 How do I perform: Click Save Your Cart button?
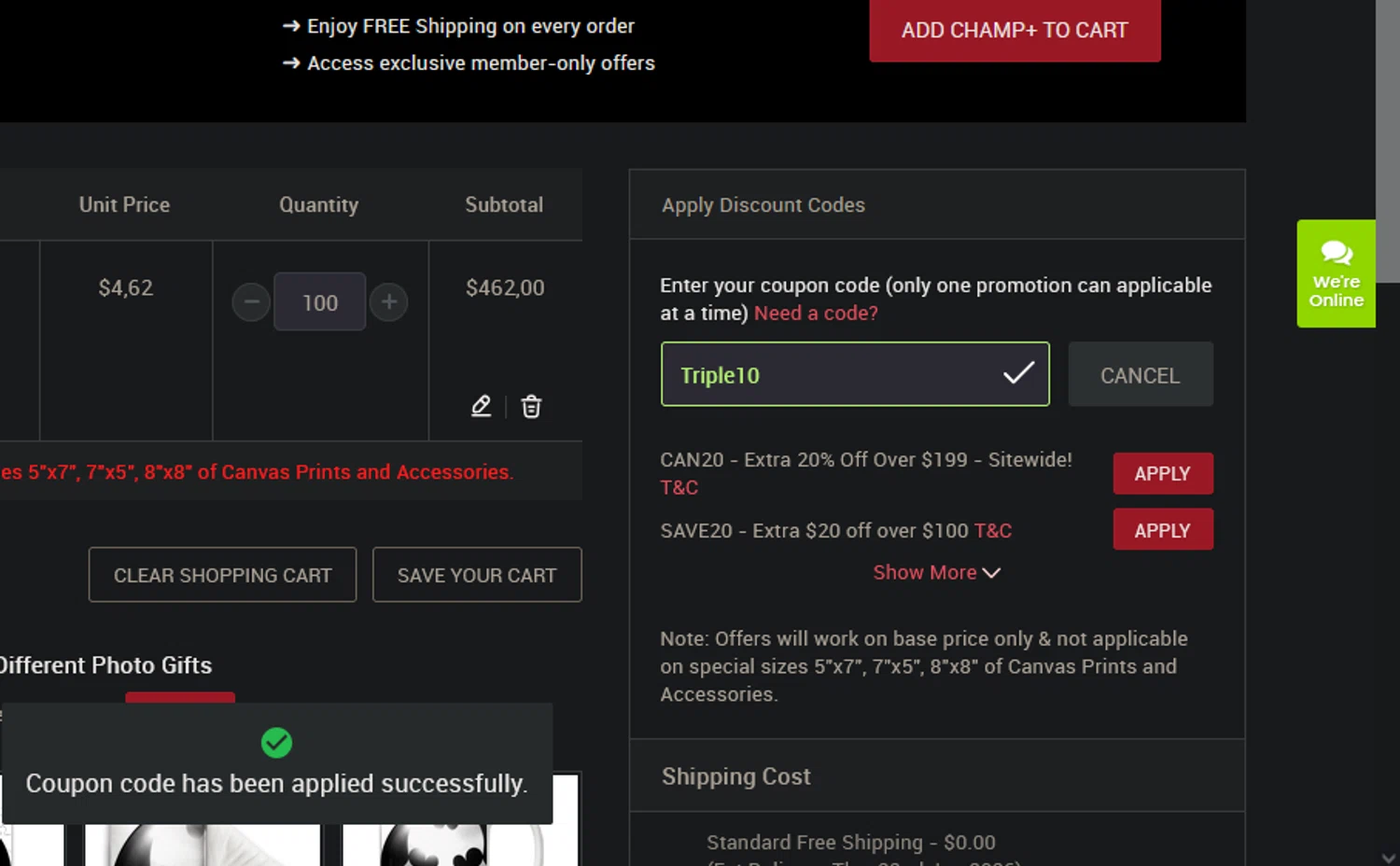[477, 575]
